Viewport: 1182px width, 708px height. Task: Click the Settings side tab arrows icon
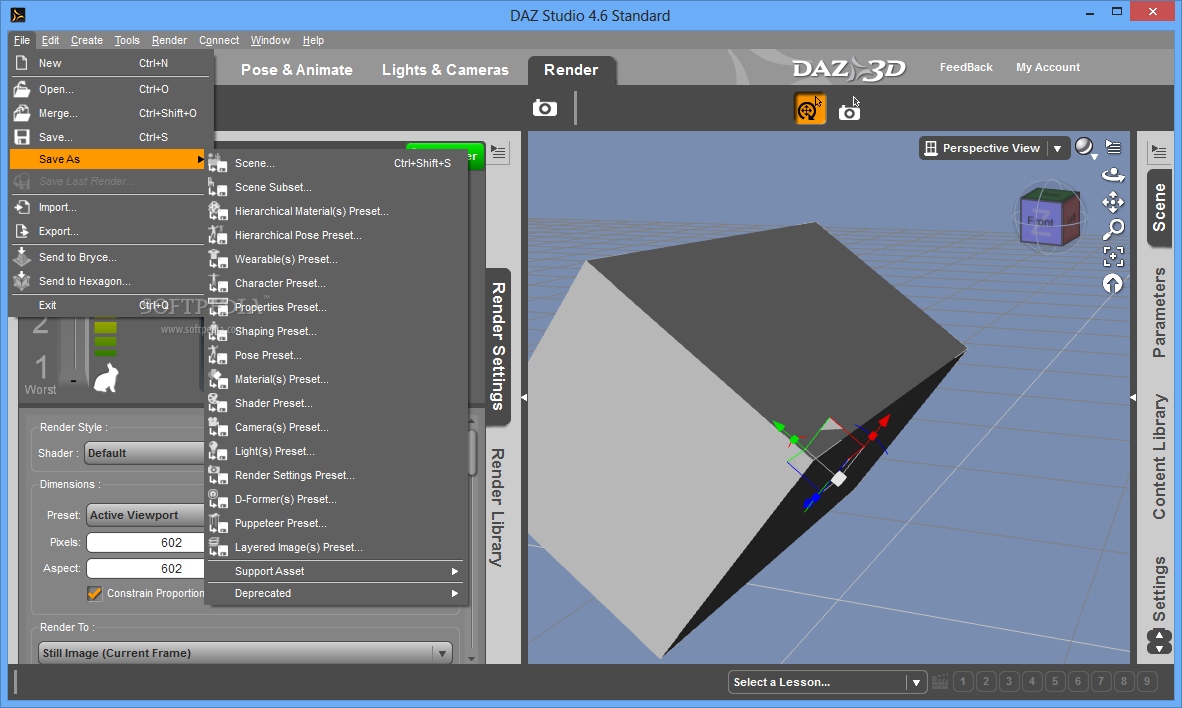[1159, 641]
